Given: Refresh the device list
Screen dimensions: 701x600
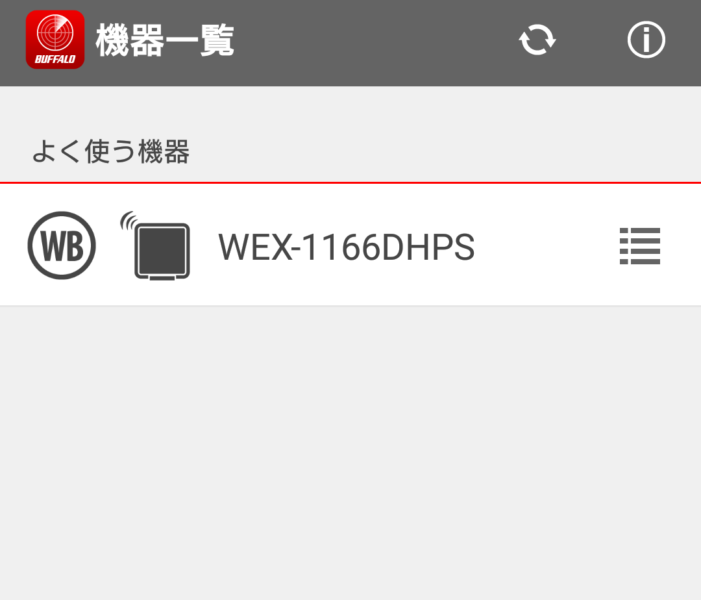Looking at the screenshot, I should click(x=537, y=40).
